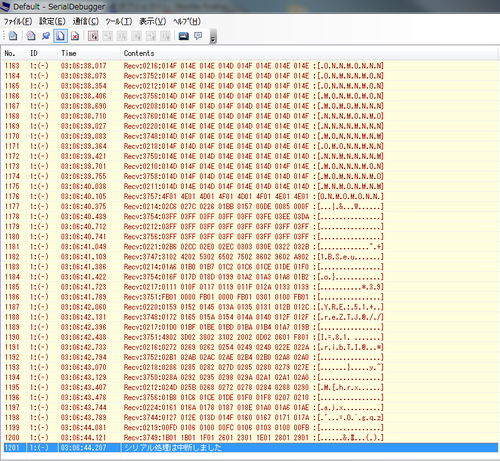This screenshot has width=500, height=461.
Task: Click the speech bubble comment icon
Action: [x=198, y=36]
